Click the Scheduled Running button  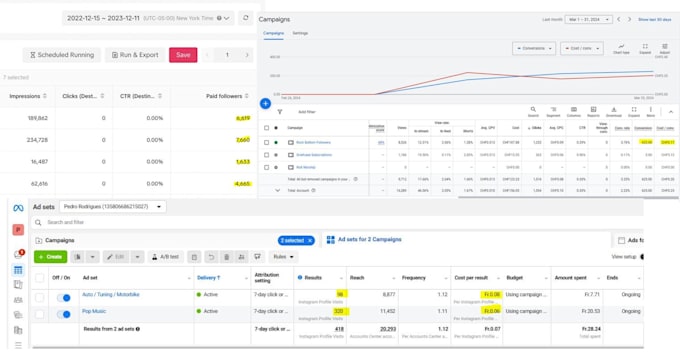point(62,55)
